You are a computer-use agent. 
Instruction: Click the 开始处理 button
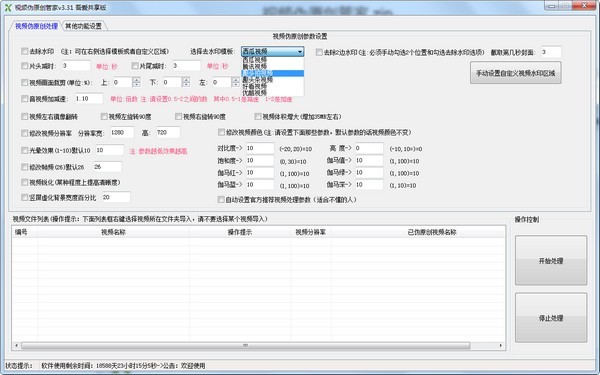tap(551, 261)
